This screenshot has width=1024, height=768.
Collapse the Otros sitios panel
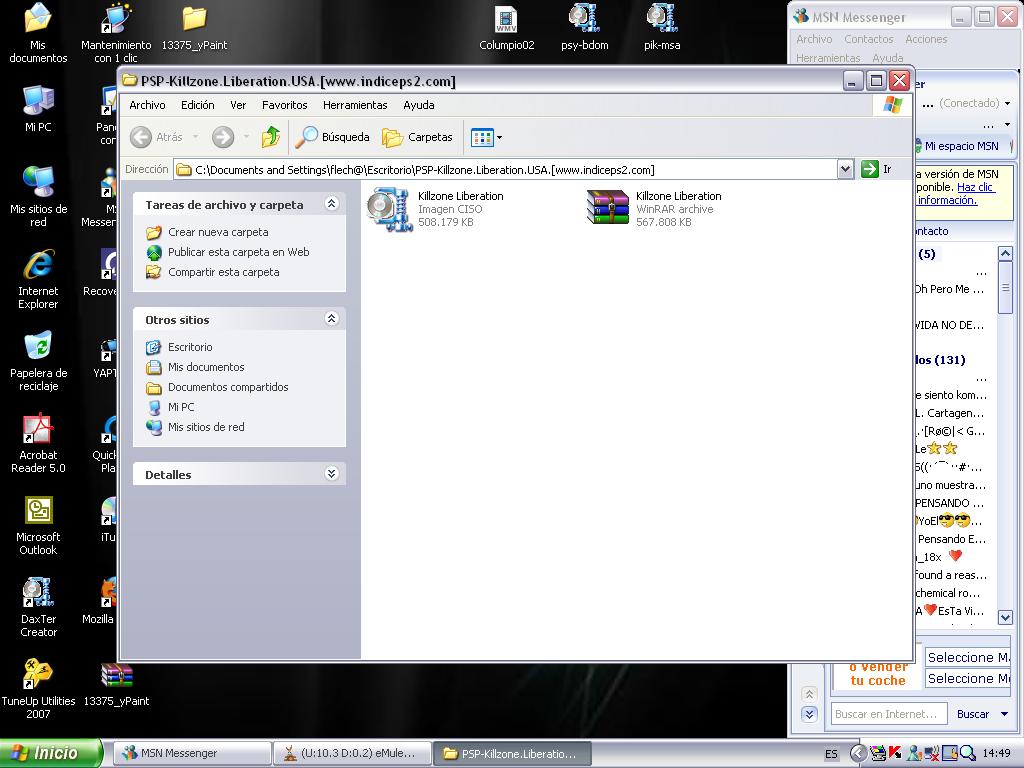(x=331, y=319)
